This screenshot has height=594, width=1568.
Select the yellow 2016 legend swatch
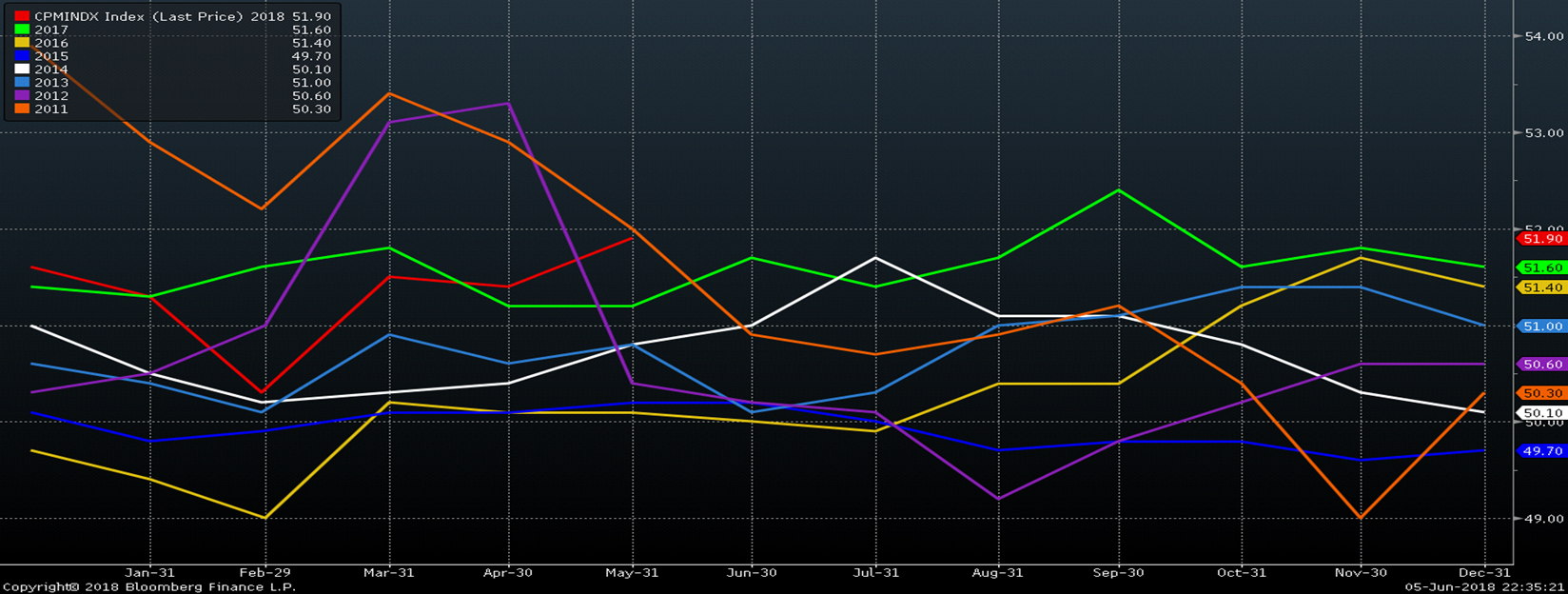click(x=22, y=44)
